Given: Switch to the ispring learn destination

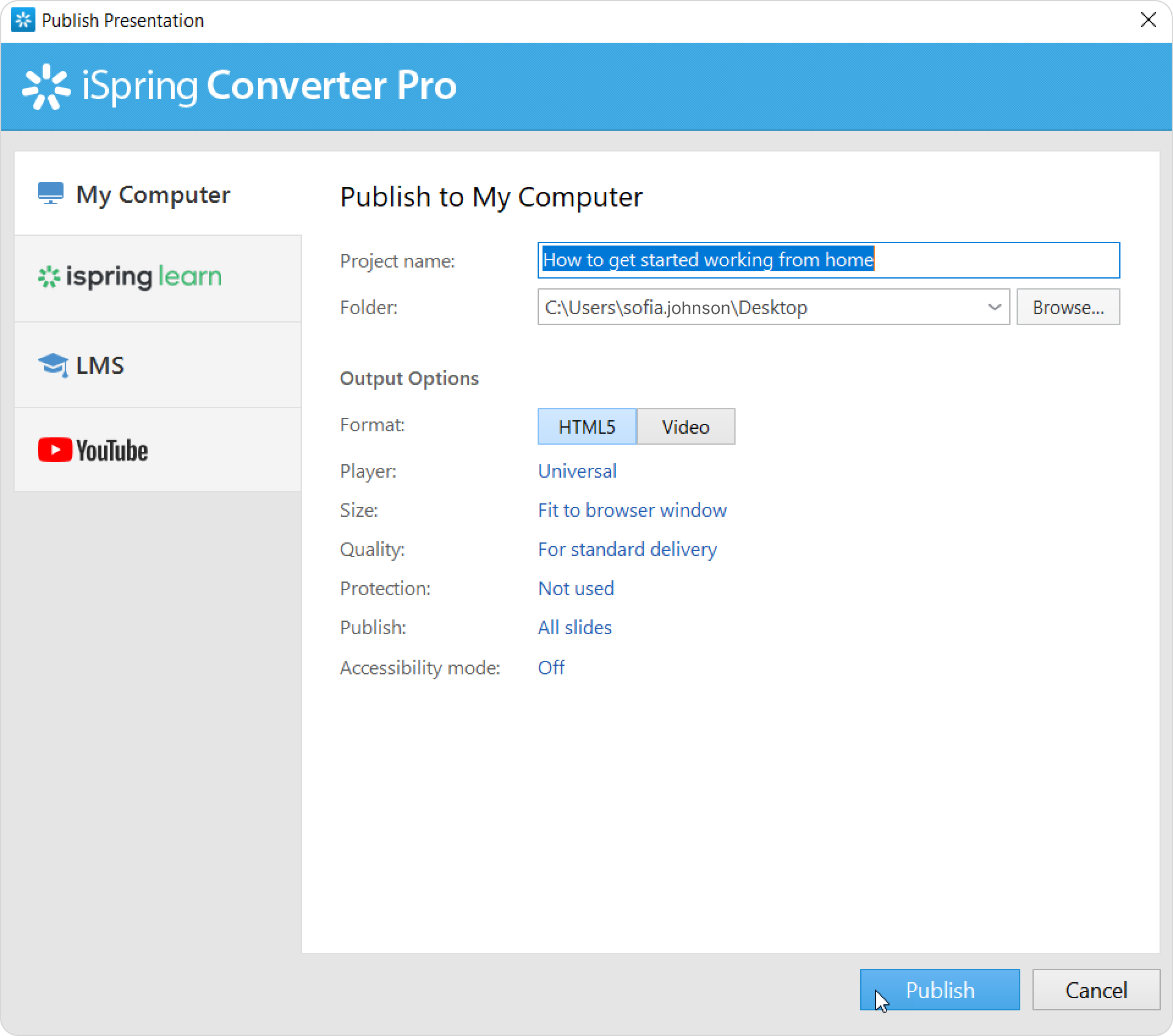Looking at the screenshot, I should pos(158,279).
